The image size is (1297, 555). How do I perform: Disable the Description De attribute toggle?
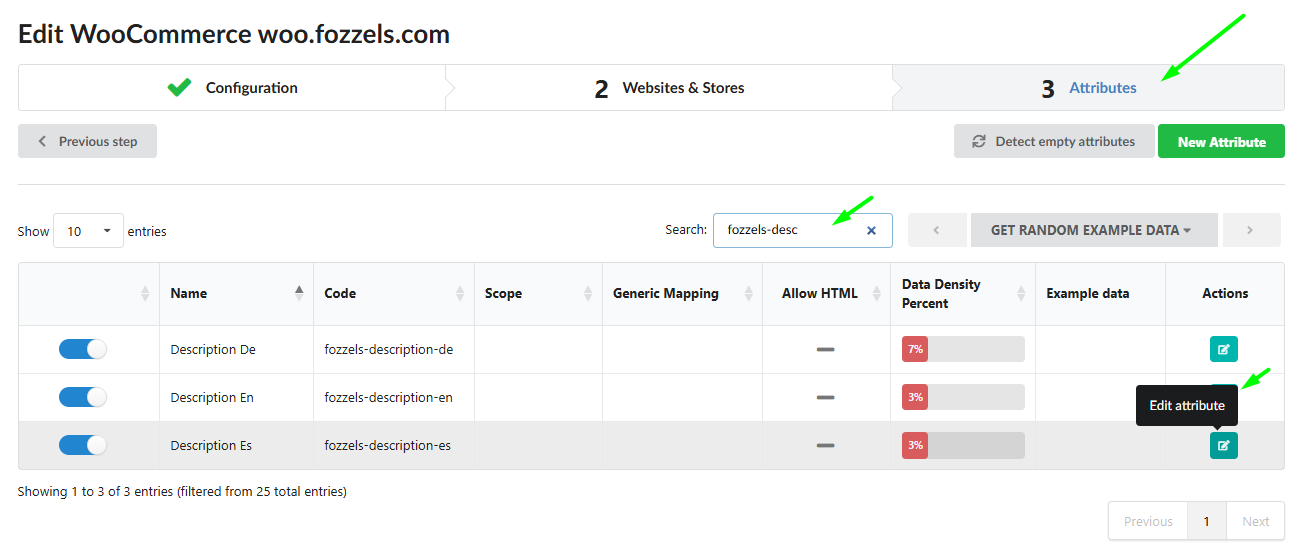(82, 349)
